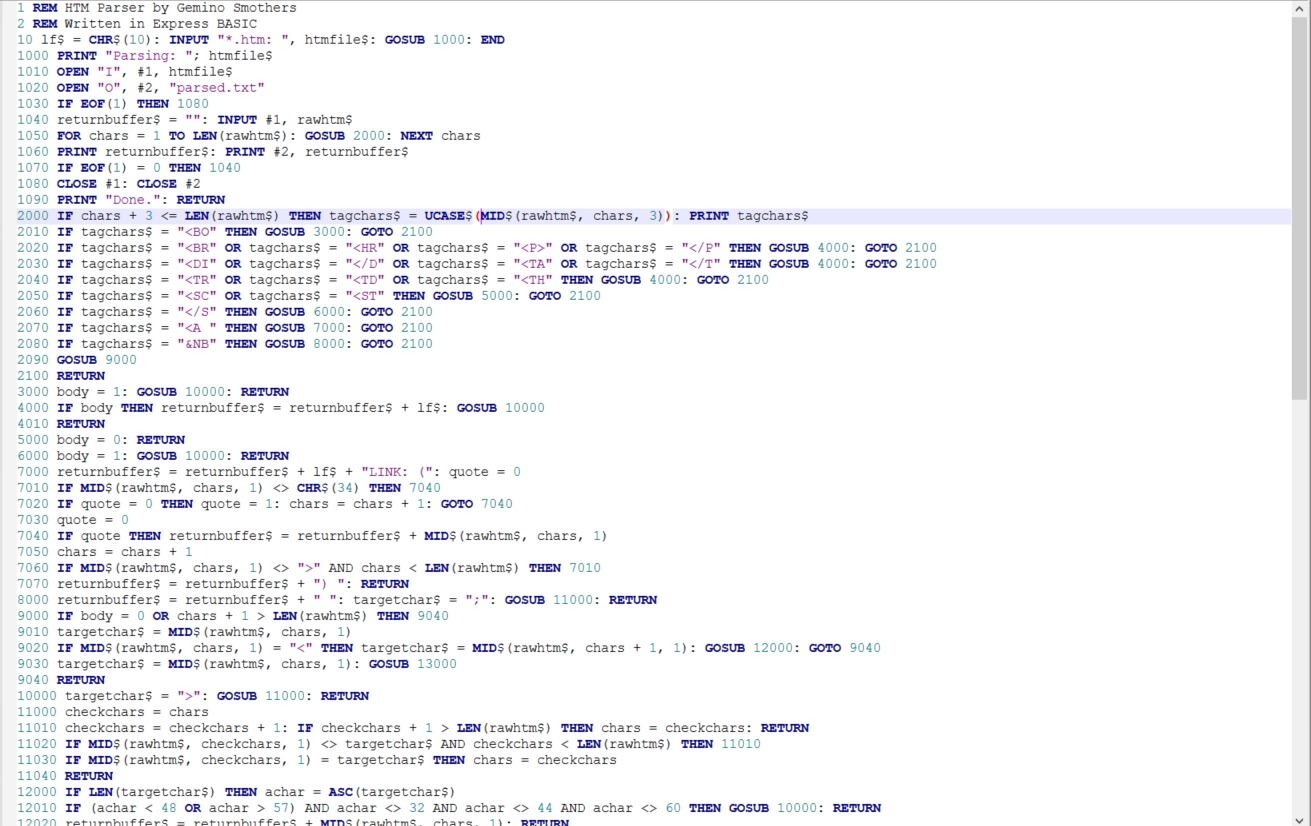Image resolution: width=1311 pixels, height=826 pixels.
Task: Click empty scrollbar track below the thumb
Action: [1300, 600]
